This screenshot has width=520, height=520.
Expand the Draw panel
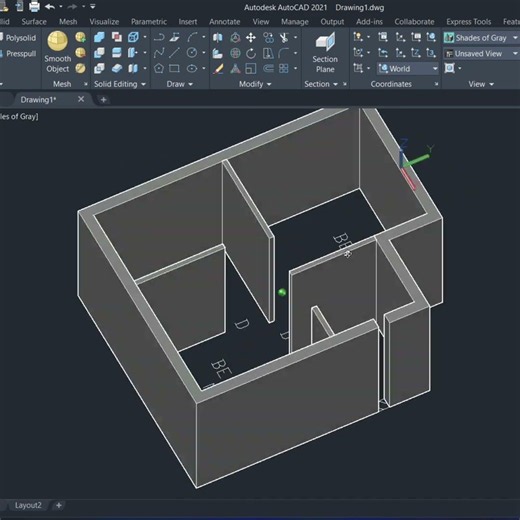click(x=179, y=84)
